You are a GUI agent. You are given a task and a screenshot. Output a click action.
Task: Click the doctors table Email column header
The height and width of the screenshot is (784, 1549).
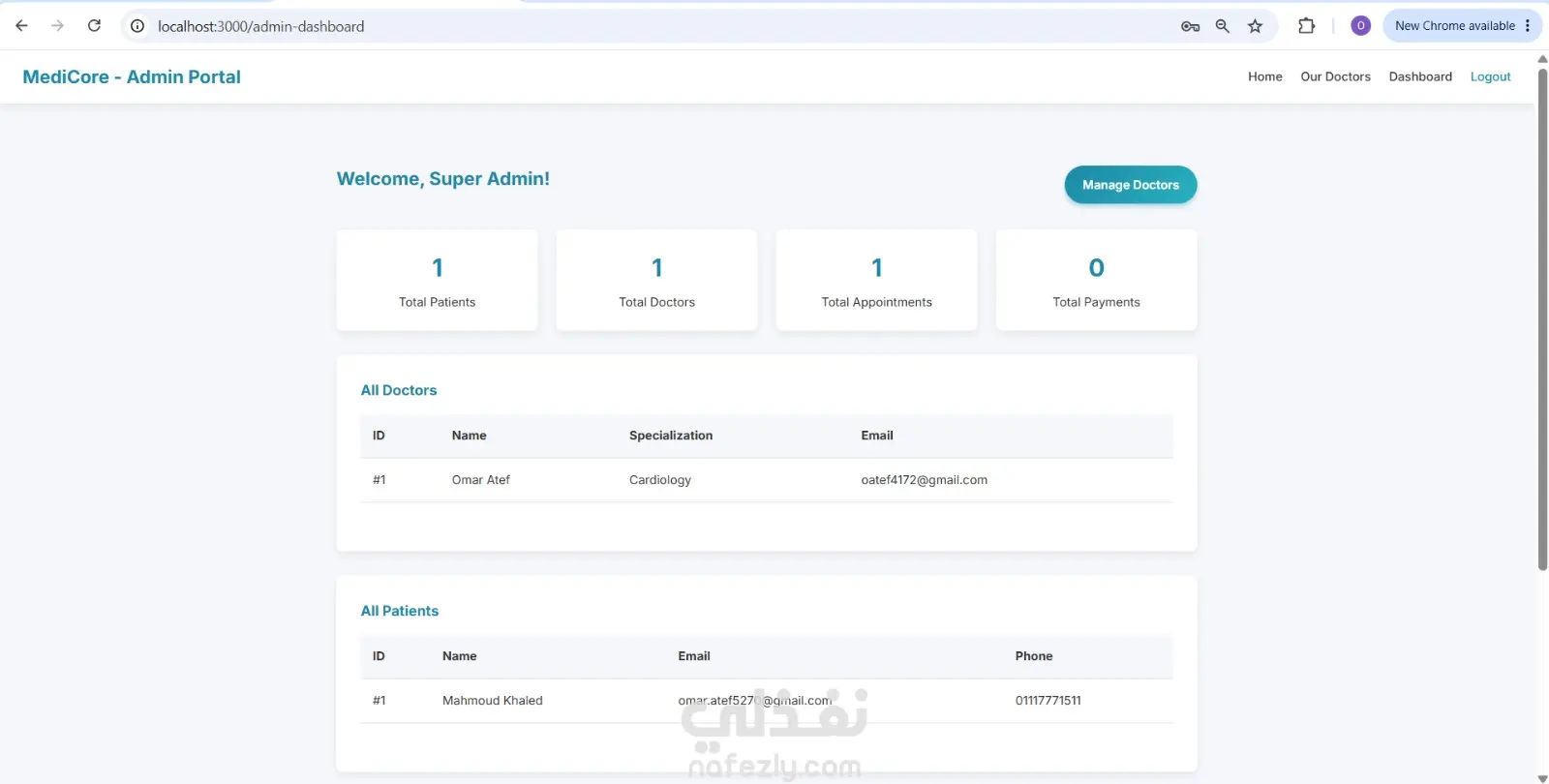pyautogui.click(x=877, y=436)
